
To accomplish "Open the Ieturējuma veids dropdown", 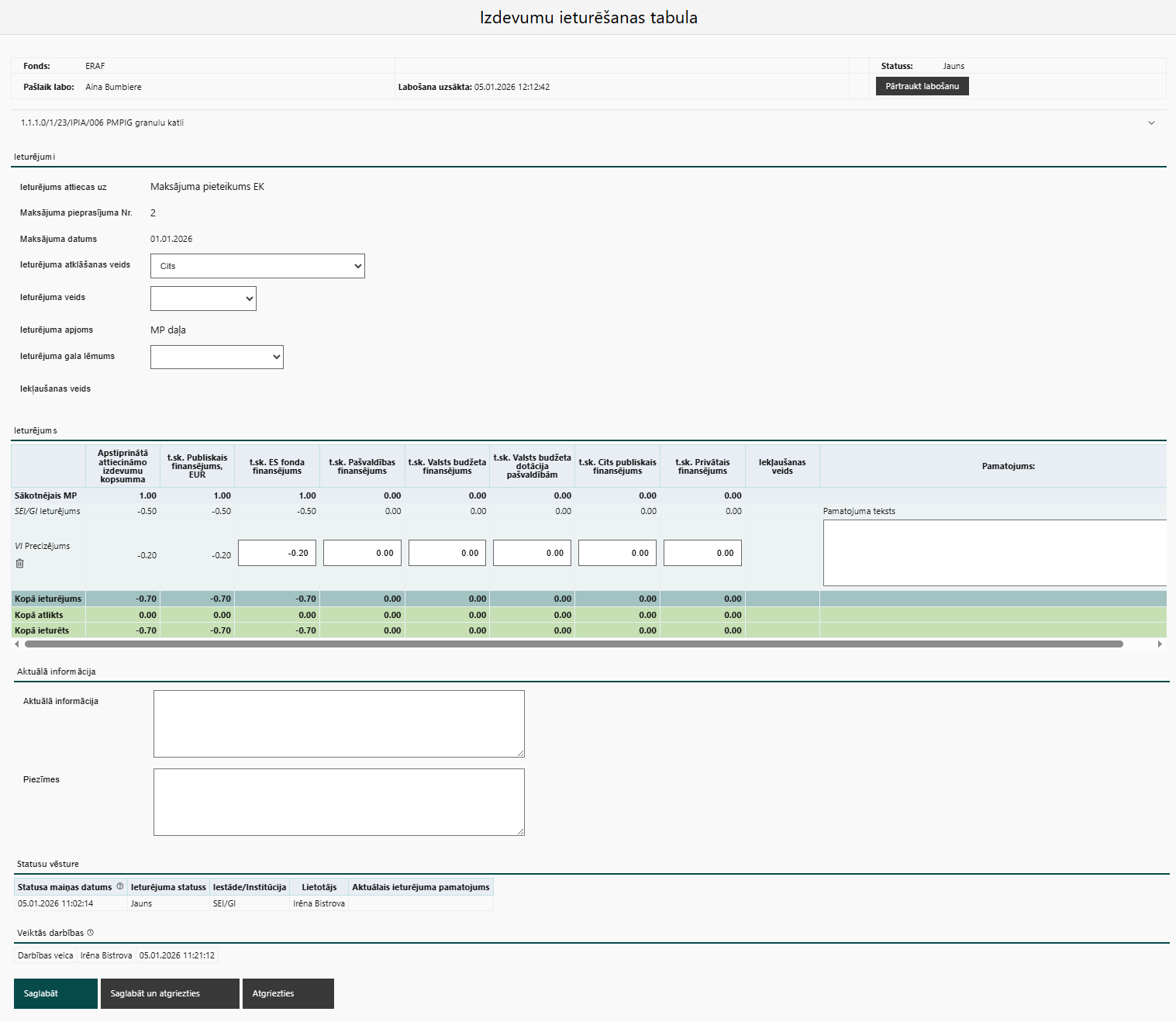I will 203,299.
